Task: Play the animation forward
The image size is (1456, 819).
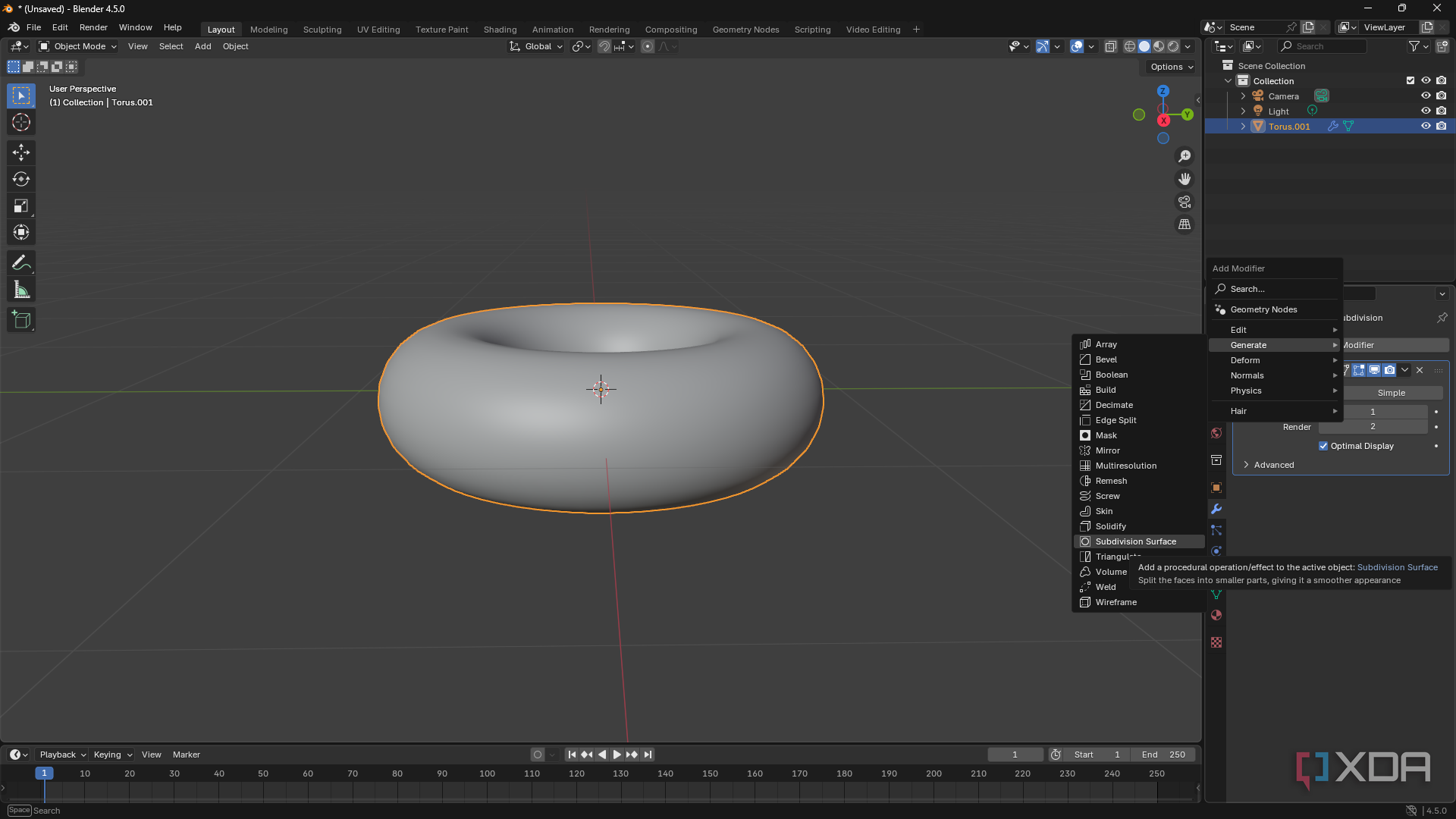Action: (617, 755)
